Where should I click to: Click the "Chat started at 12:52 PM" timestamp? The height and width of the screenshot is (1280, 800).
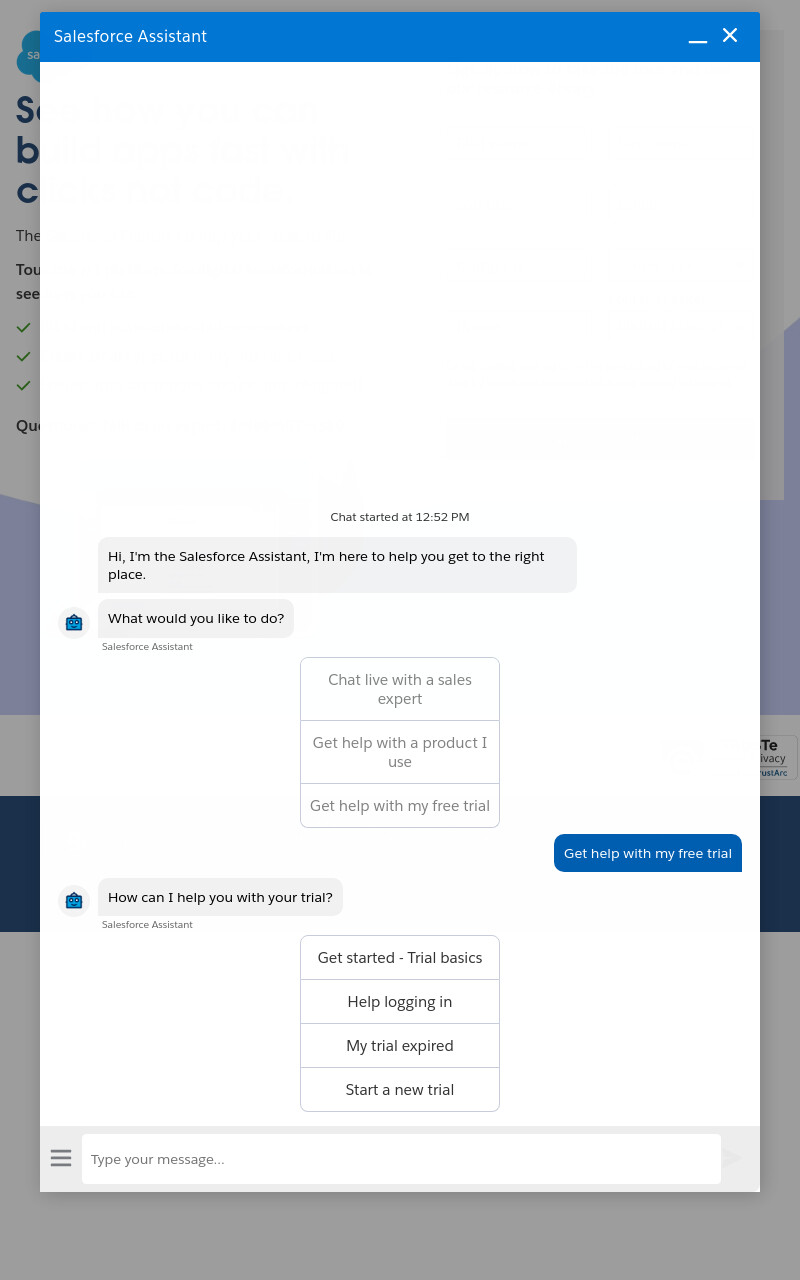click(x=400, y=517)
